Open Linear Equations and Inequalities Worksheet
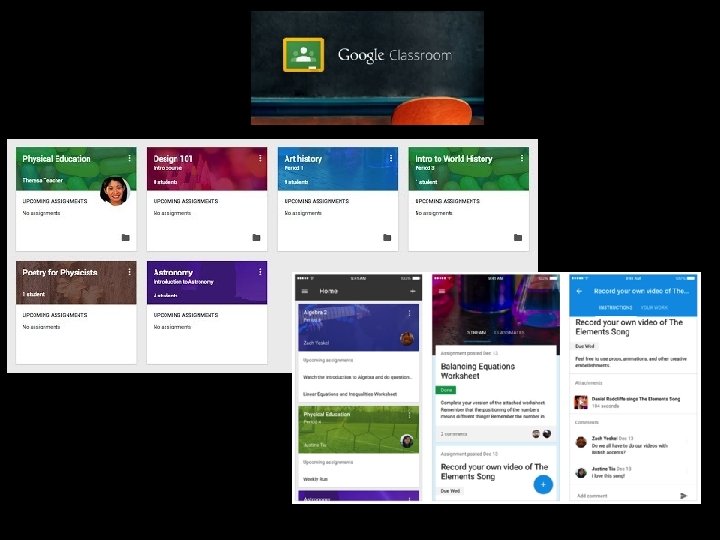This screenshot has height=540, width=720. 350,394
